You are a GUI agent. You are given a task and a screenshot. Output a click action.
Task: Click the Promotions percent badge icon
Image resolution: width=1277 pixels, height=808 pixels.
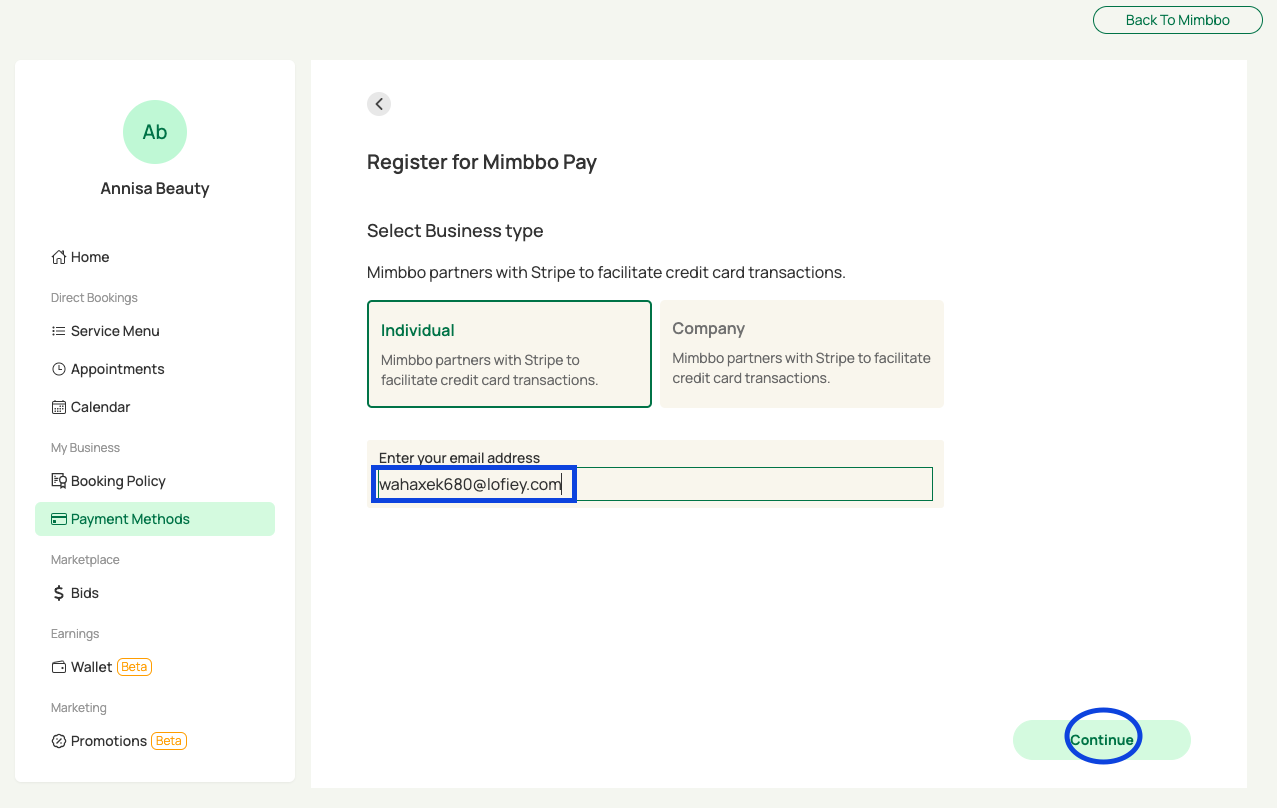coord(59,741)
